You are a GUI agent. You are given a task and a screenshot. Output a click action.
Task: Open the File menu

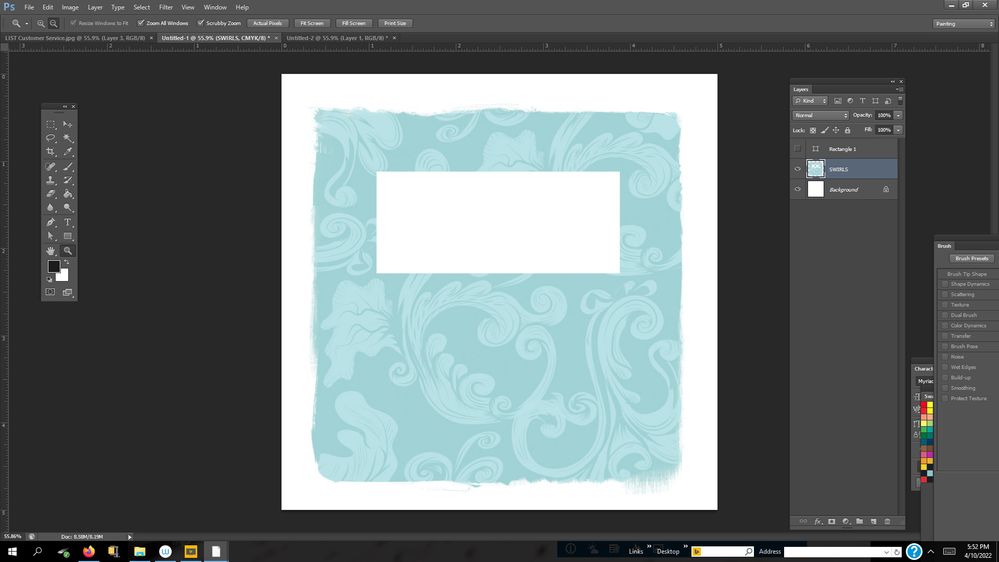point(29,7)
